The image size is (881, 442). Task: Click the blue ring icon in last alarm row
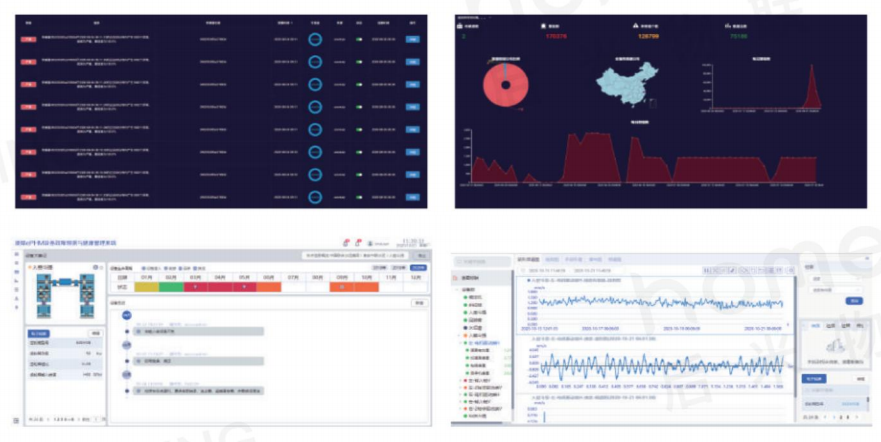tap(315, 197)
